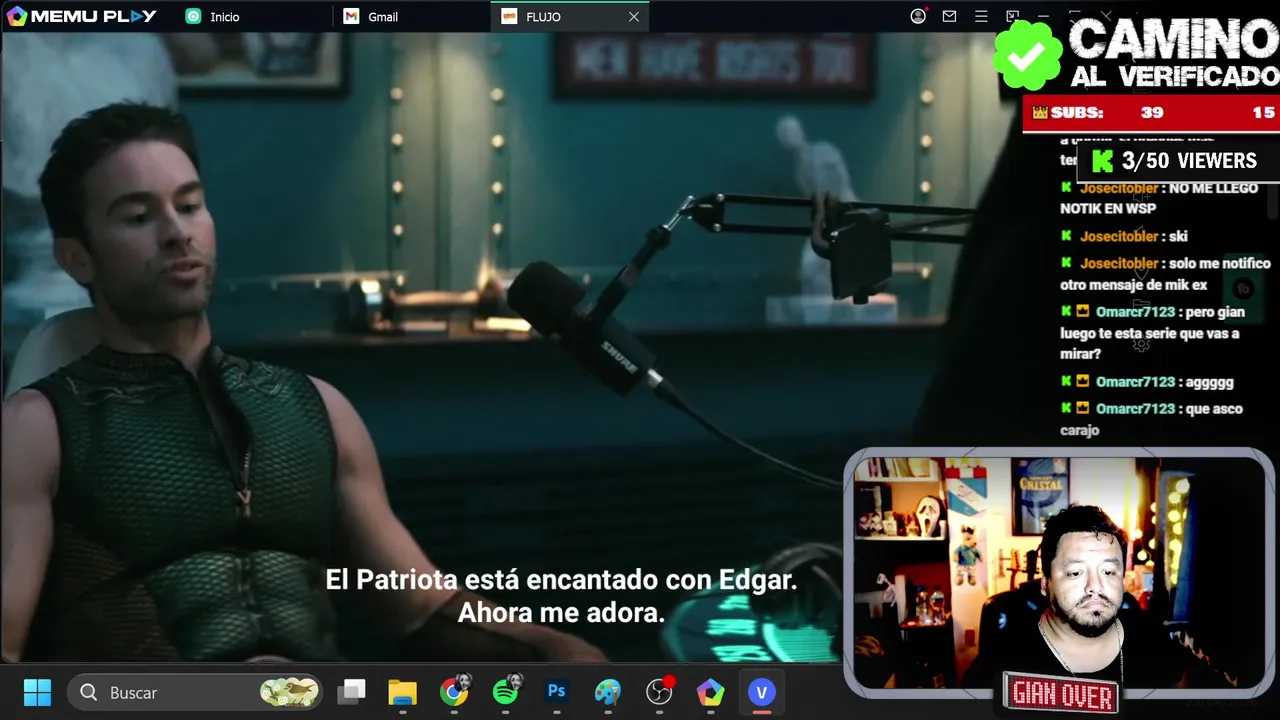
Task: Switch to the Gmail tab
Action: pyautogui.click(x=413, y=16)
